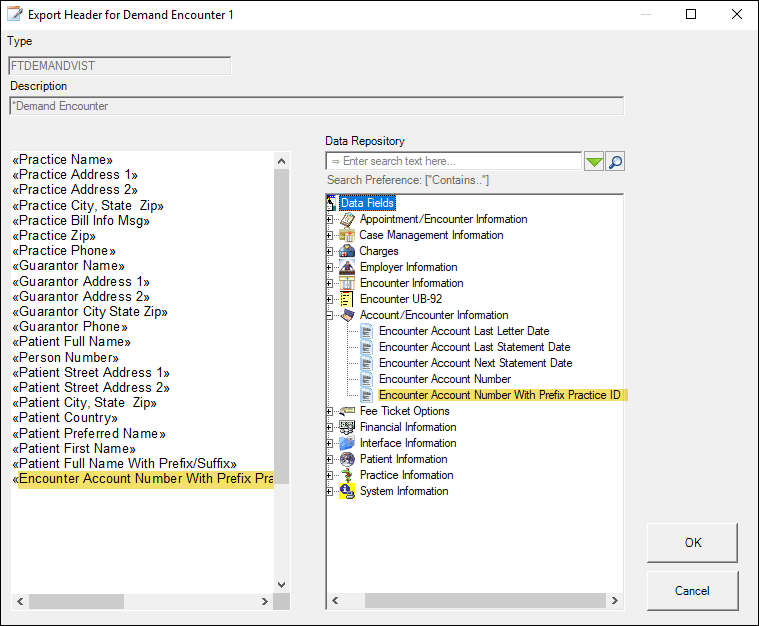The height and width of the screenshot is (626, 759).
Task: Click the System Information icon
Action: (347, 491)
